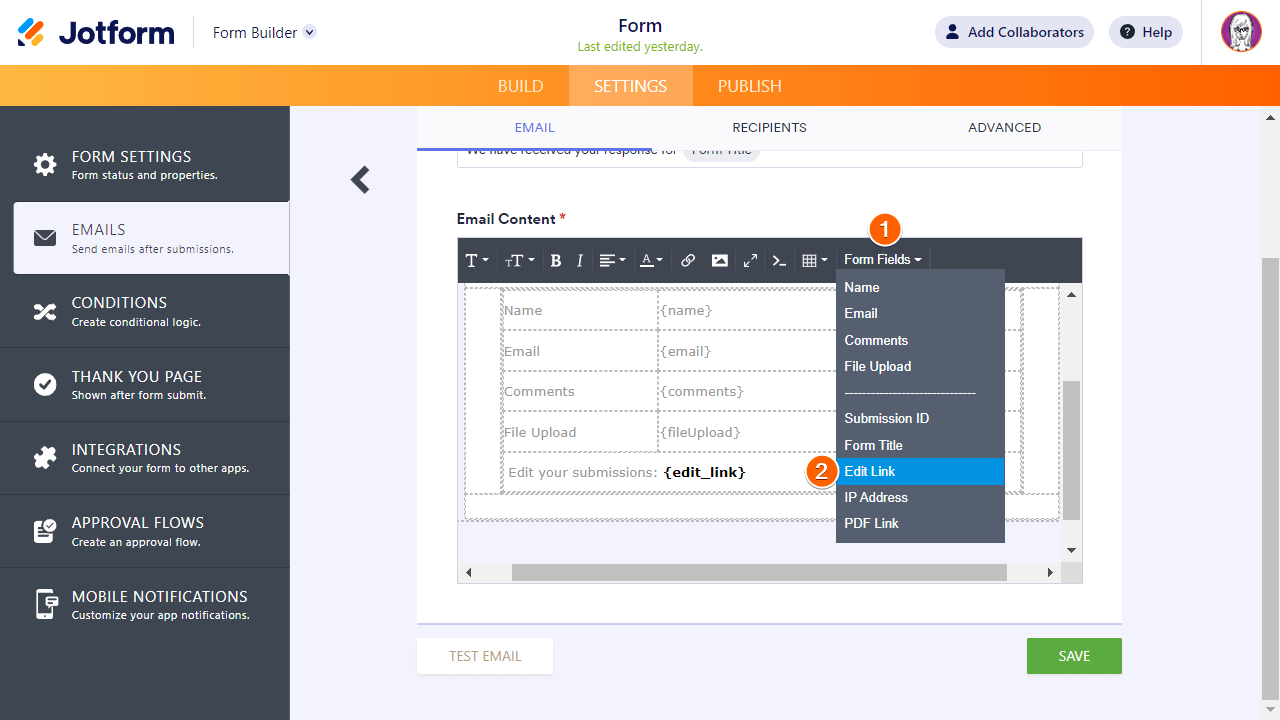The height and width of the screenshot is (720, 1280).
Task: Choose Submission ID in the dropdown list
Action: tap(886, 418)
